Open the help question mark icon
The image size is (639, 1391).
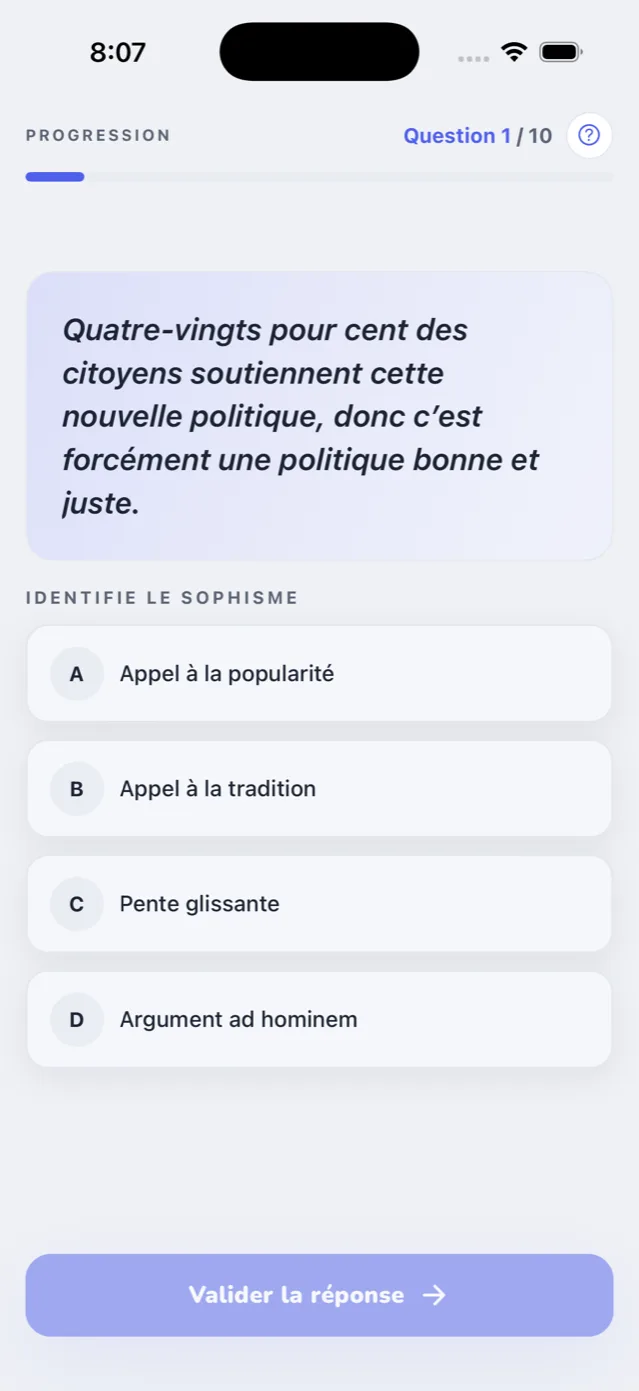click(x=589, y=135)
